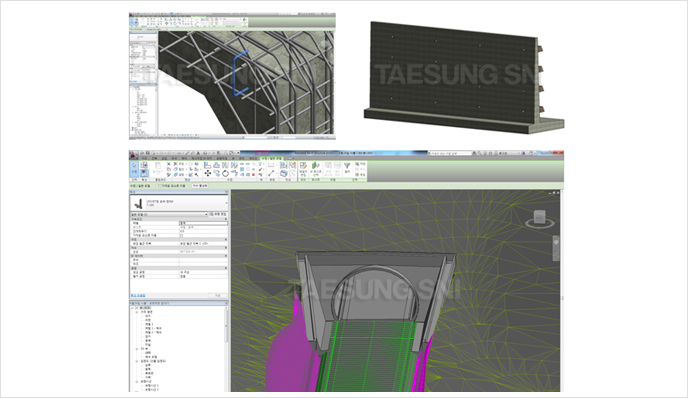Open the Revit application menu button
This screenshot has height=398, width=688.
tap(133, 154)
